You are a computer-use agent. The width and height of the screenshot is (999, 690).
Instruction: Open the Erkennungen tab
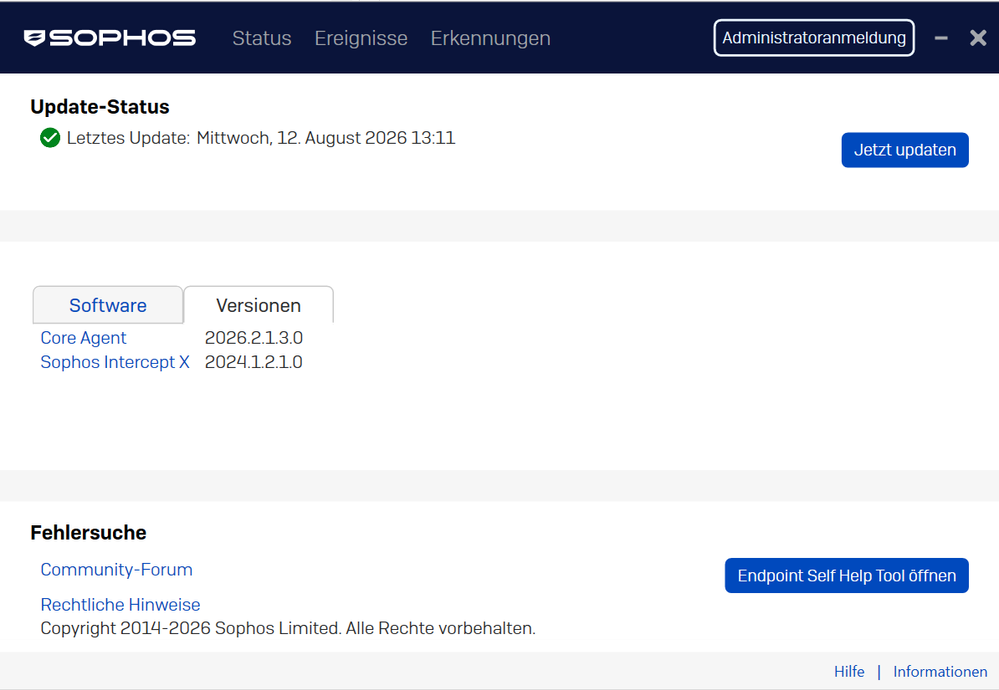click(491, 38)
